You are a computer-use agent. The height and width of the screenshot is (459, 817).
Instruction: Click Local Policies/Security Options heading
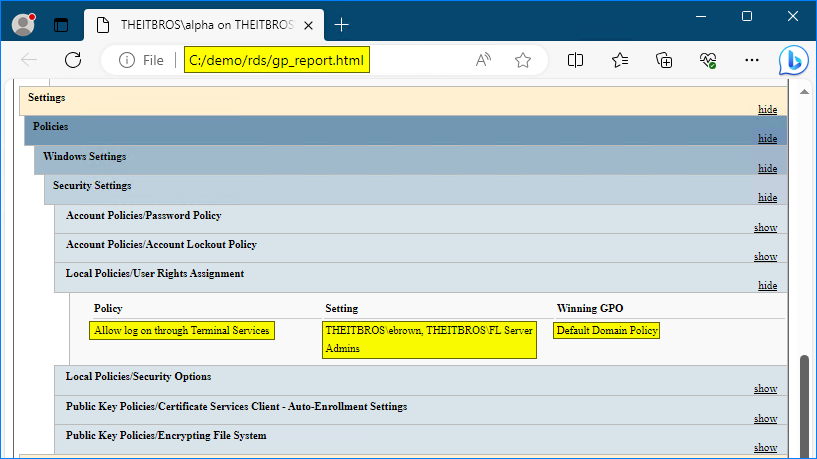click(x=139, y=377)
